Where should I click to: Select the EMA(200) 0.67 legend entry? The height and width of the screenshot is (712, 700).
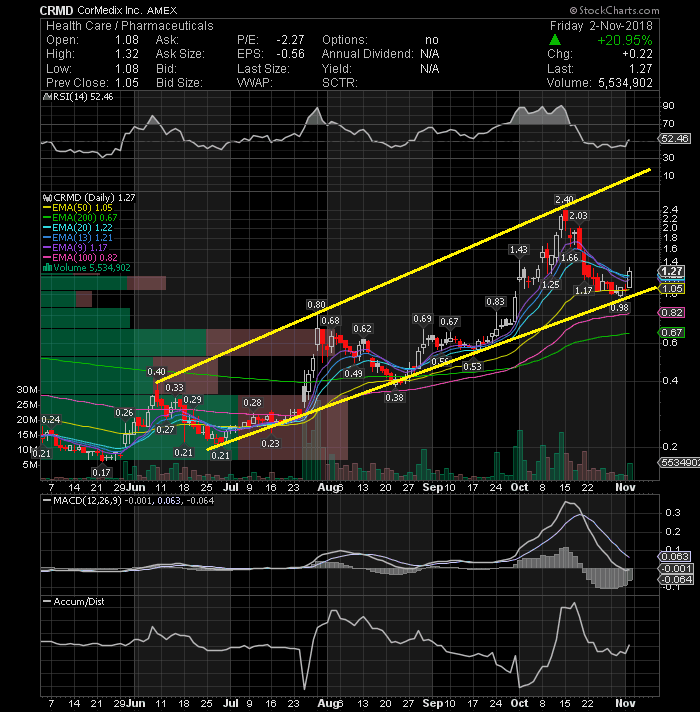point(80,218)
